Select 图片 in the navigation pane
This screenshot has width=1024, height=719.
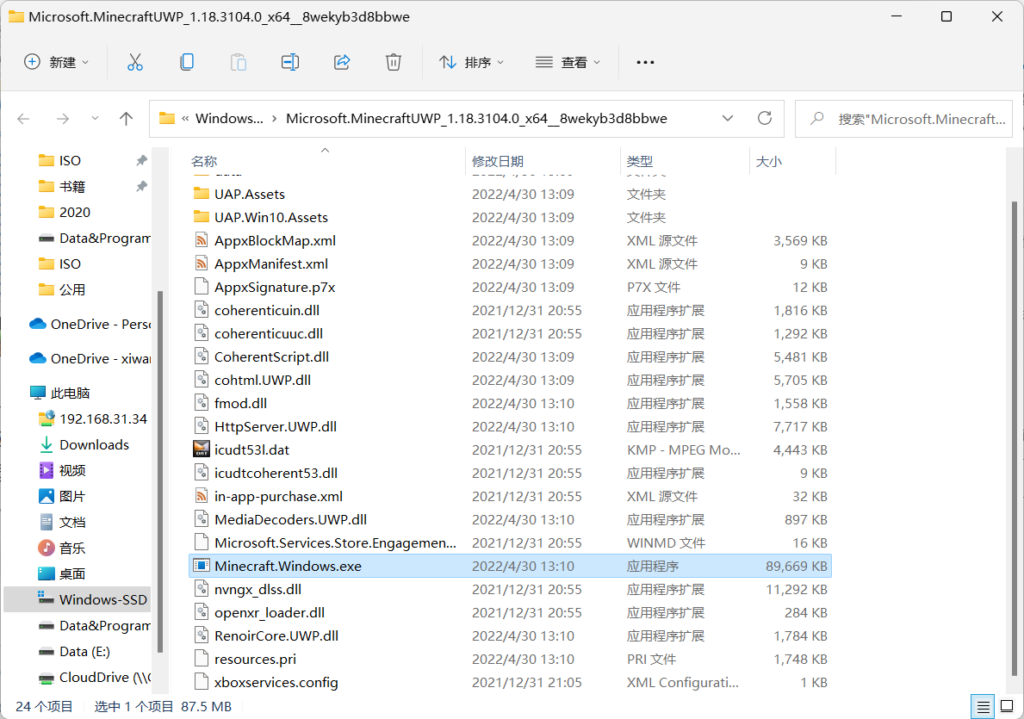point(72,496)
